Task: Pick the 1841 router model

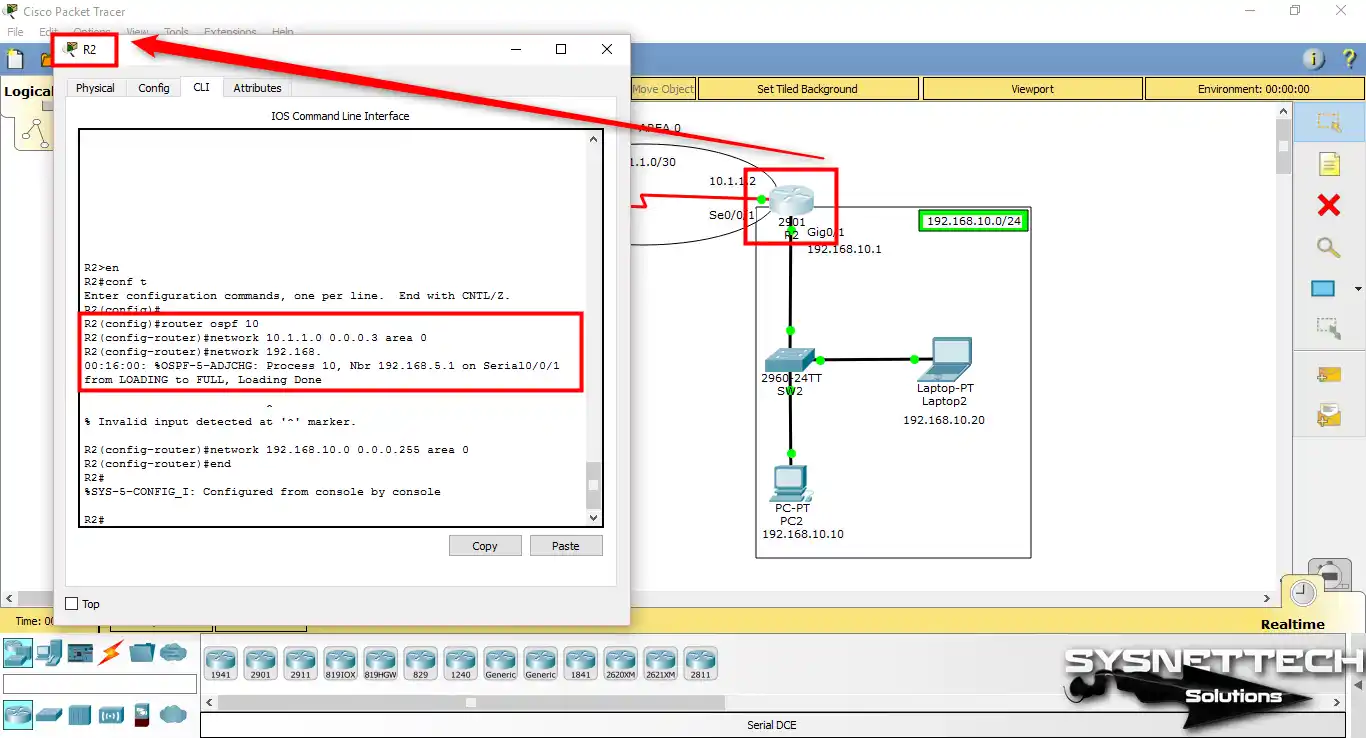Action: click(580, 664)
